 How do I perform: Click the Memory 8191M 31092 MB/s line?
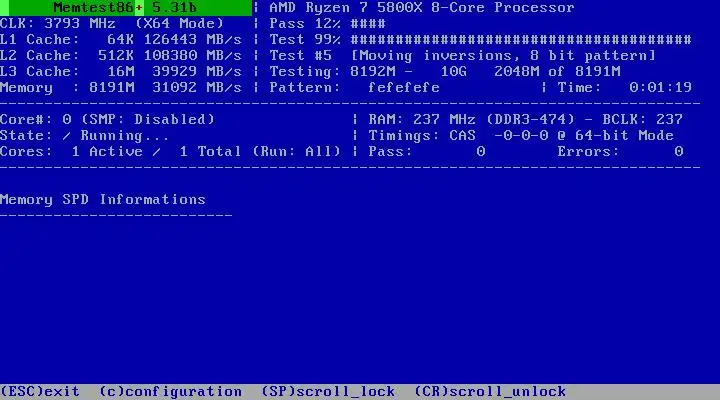[121, 87]
